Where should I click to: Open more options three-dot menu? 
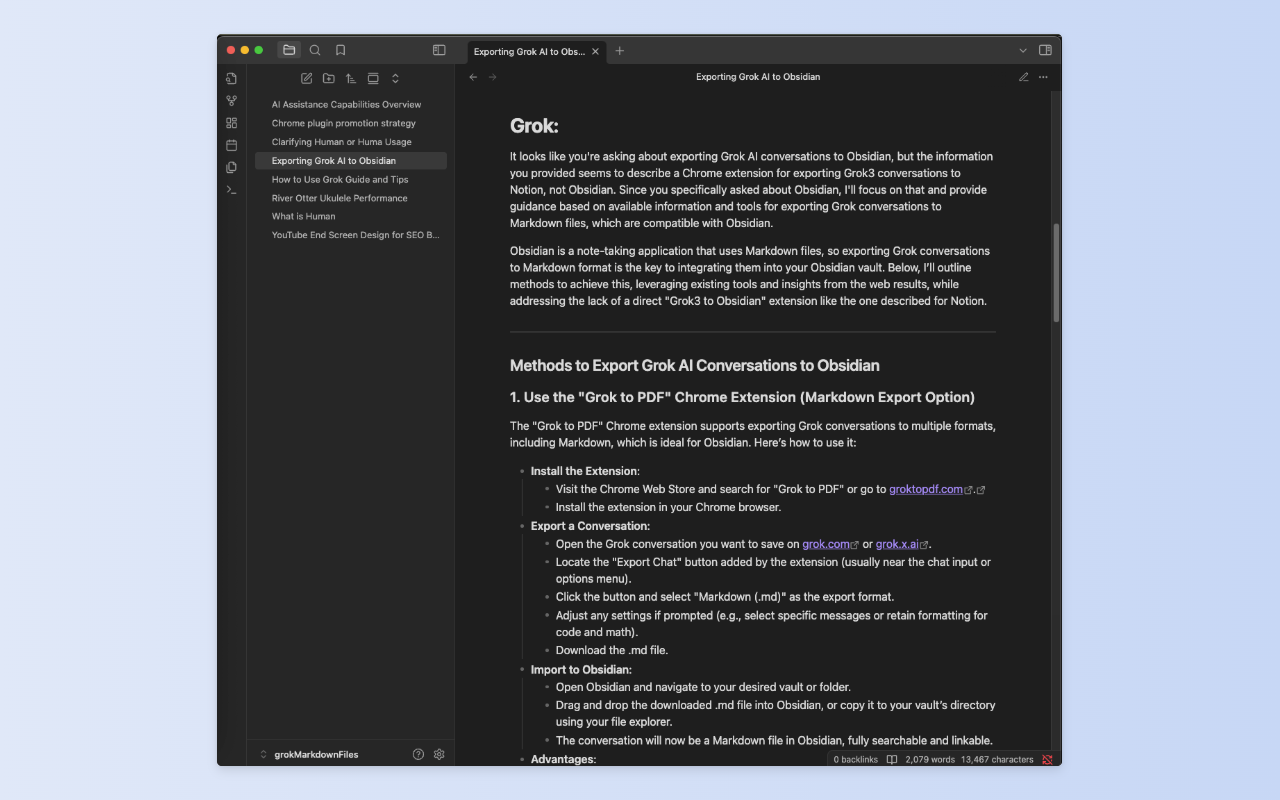[1043, 77]
